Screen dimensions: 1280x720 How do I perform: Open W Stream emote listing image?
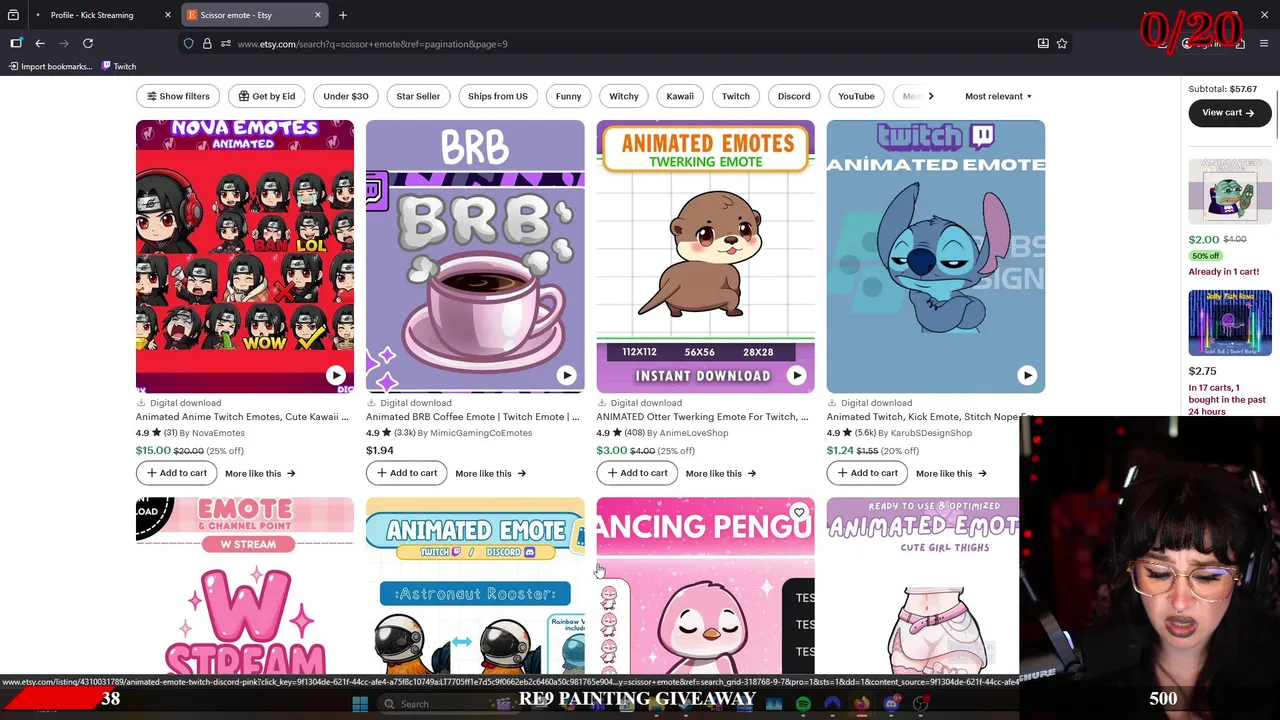point(245,585)
